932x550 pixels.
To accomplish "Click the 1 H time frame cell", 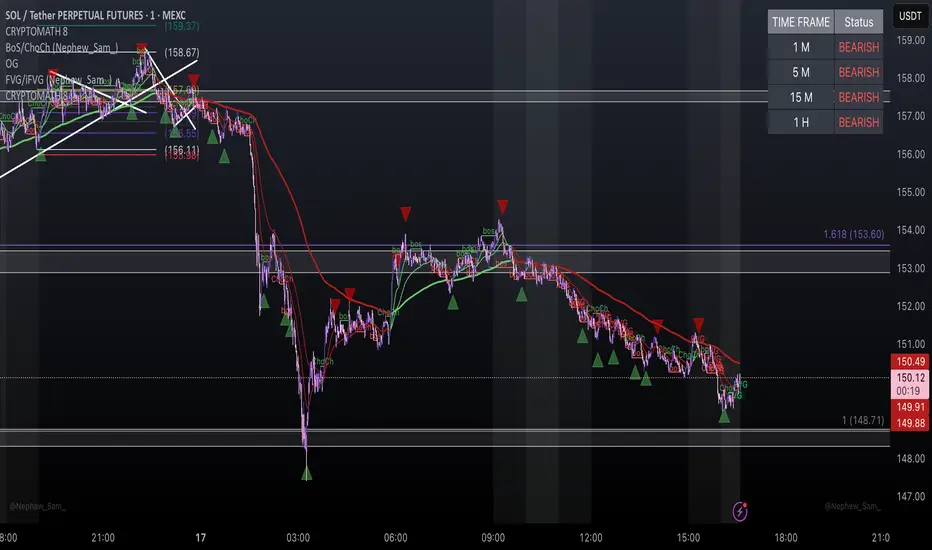I will pyautogui.click(x=801, y=122).
